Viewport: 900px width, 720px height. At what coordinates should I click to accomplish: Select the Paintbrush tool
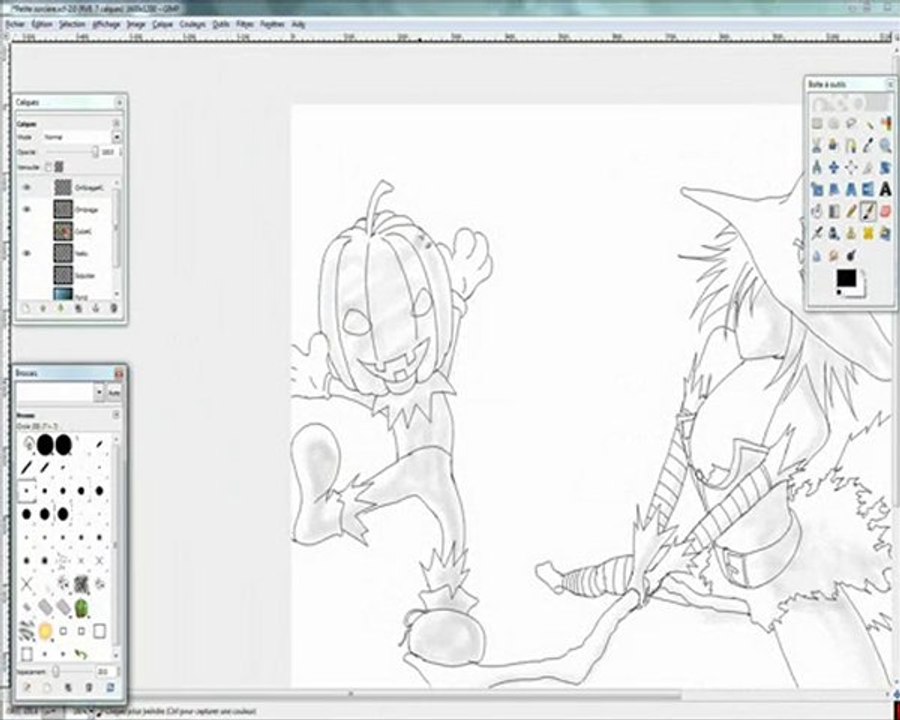868,211
